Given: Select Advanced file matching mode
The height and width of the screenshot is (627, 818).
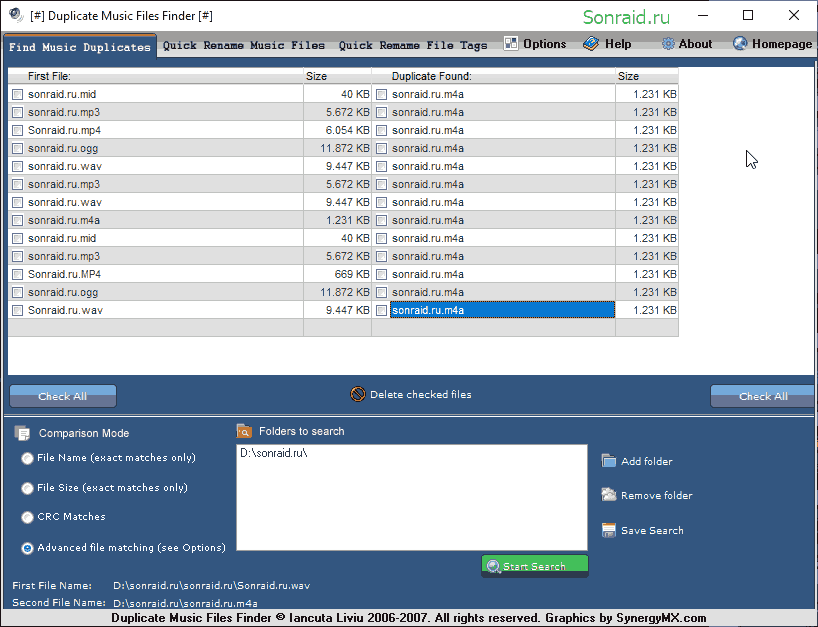Looking at the screenshot, I should point(27,548).
